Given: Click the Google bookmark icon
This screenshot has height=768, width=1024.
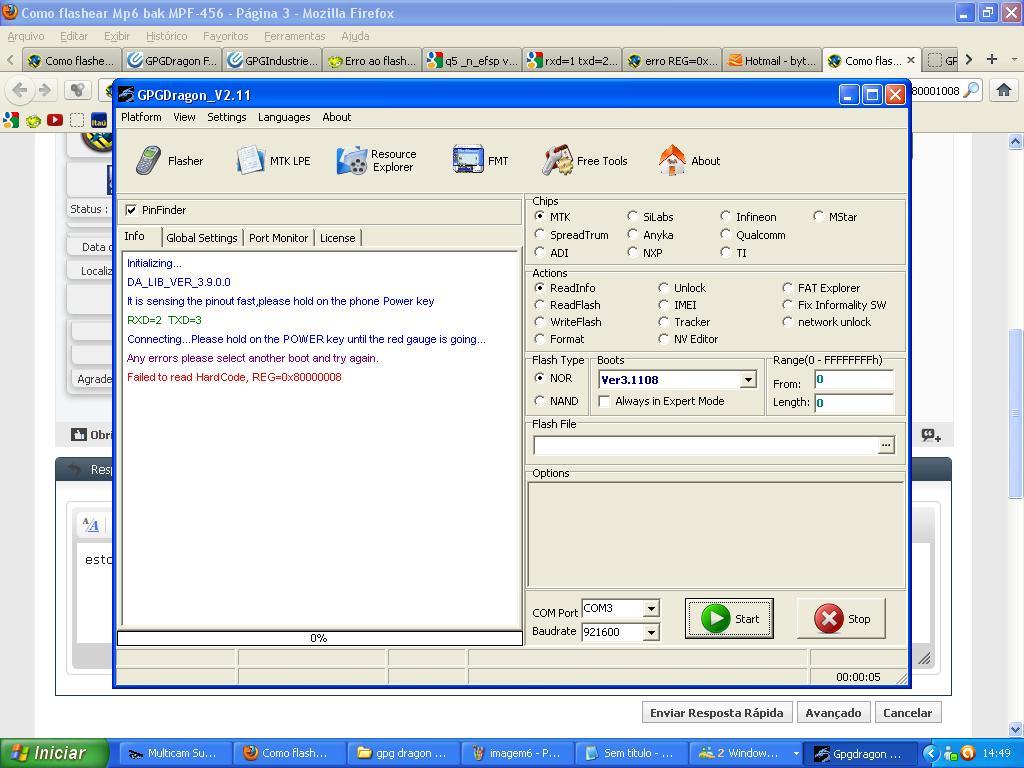Looking at the screenshot, I should [10, 120].
